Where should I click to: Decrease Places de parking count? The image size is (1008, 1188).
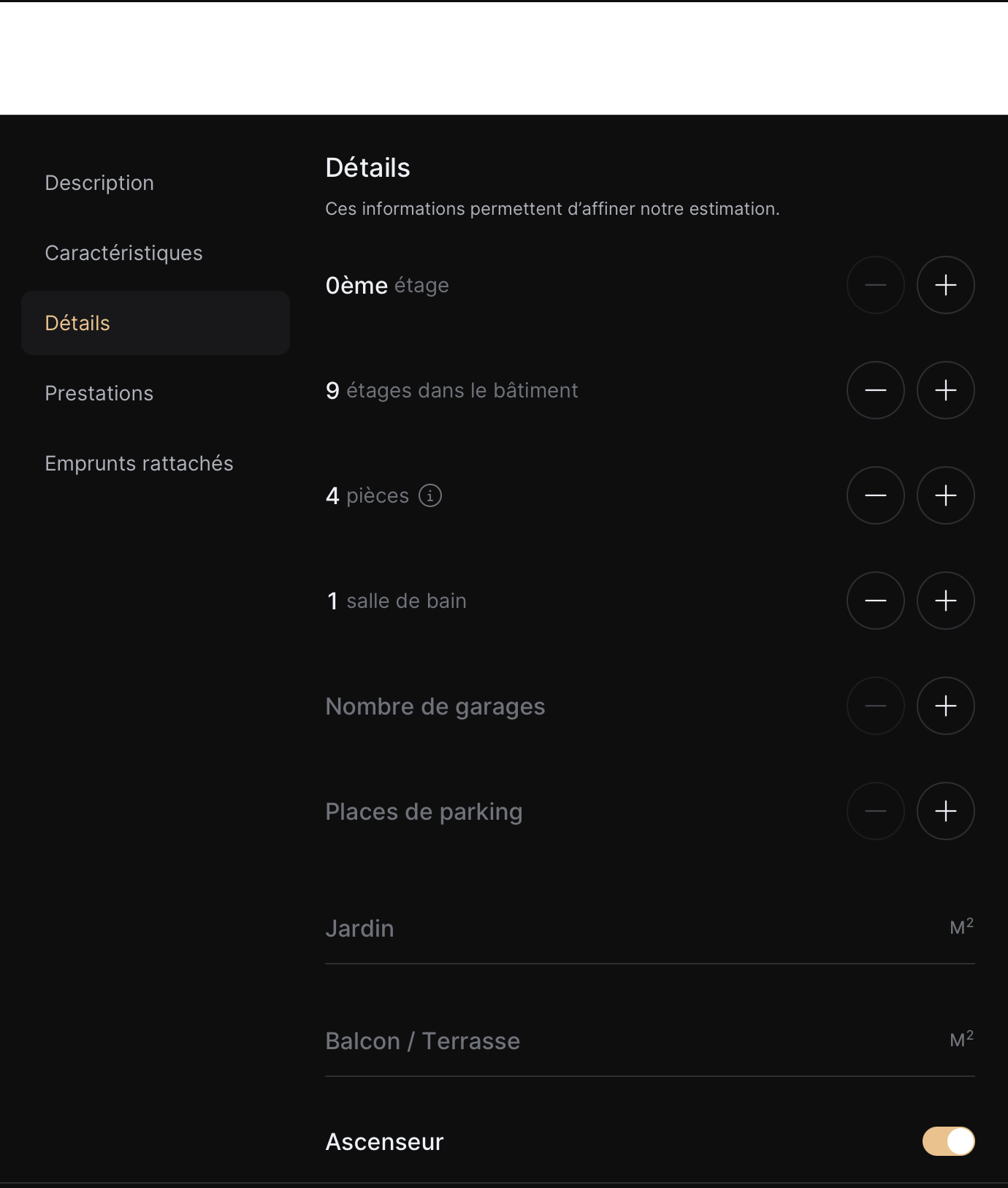click(875, 811)
